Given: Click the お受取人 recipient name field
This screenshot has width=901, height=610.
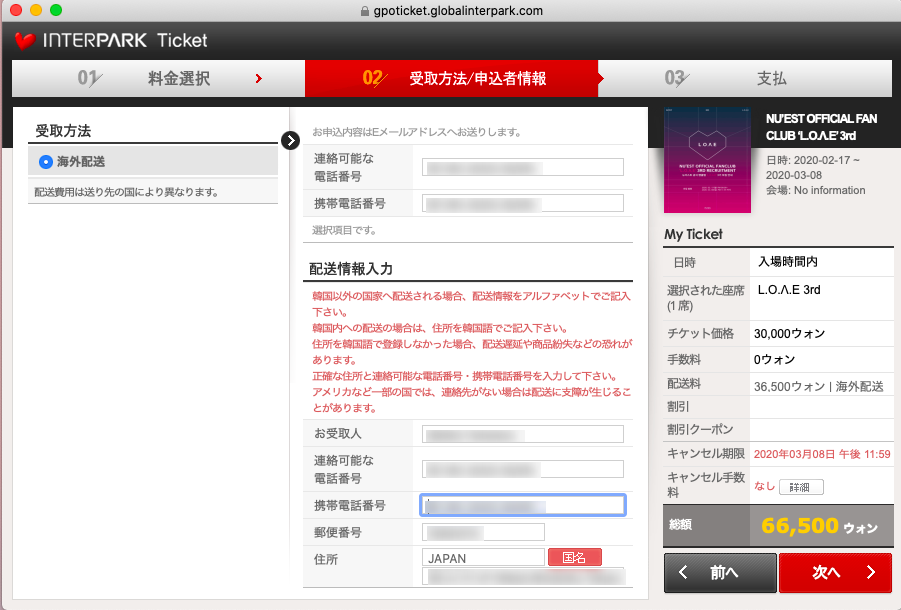Looking at the screenshot, I should (x=523, y=434).
